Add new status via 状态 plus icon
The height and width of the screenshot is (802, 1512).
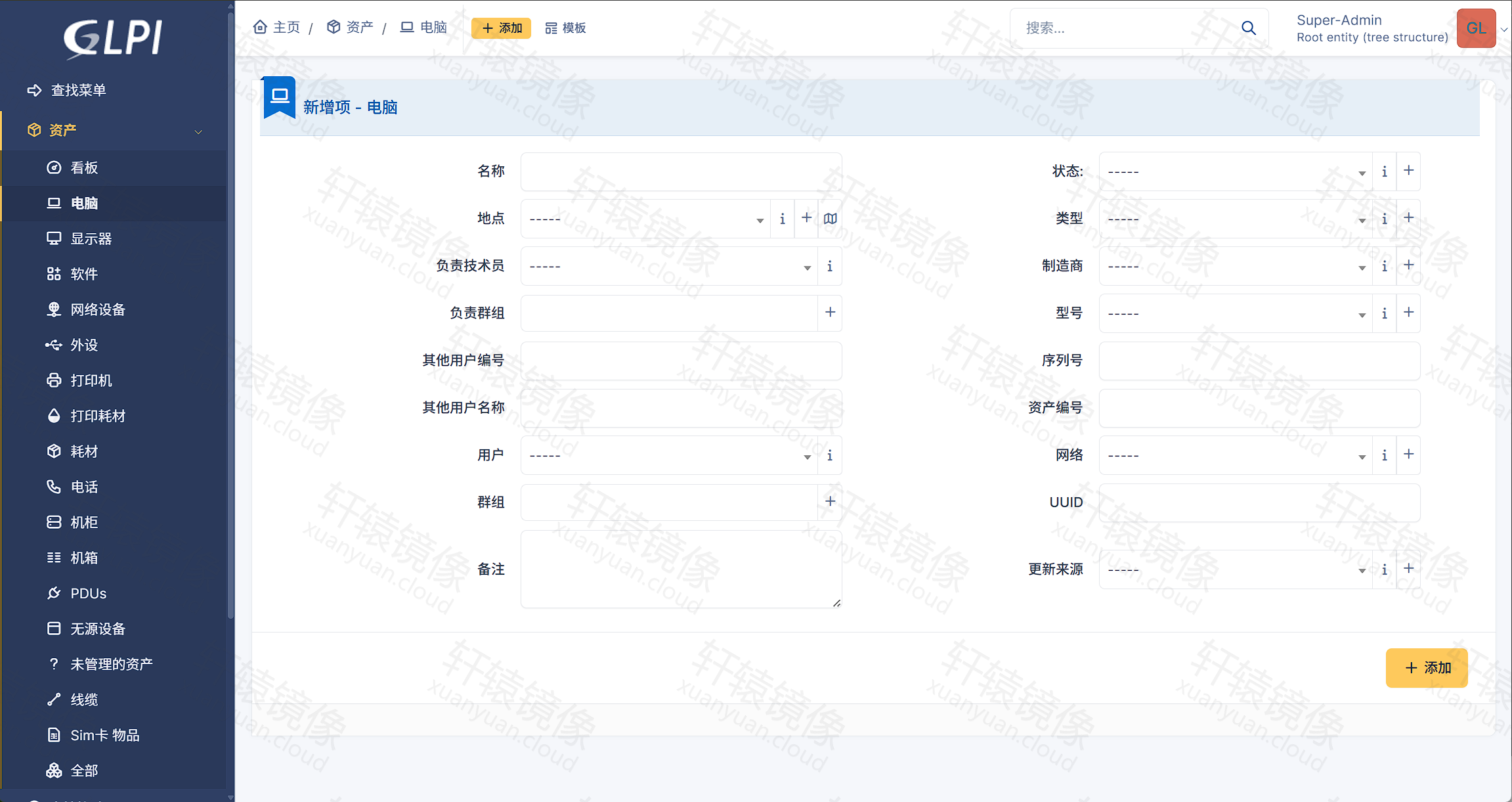click(1409, 171)
